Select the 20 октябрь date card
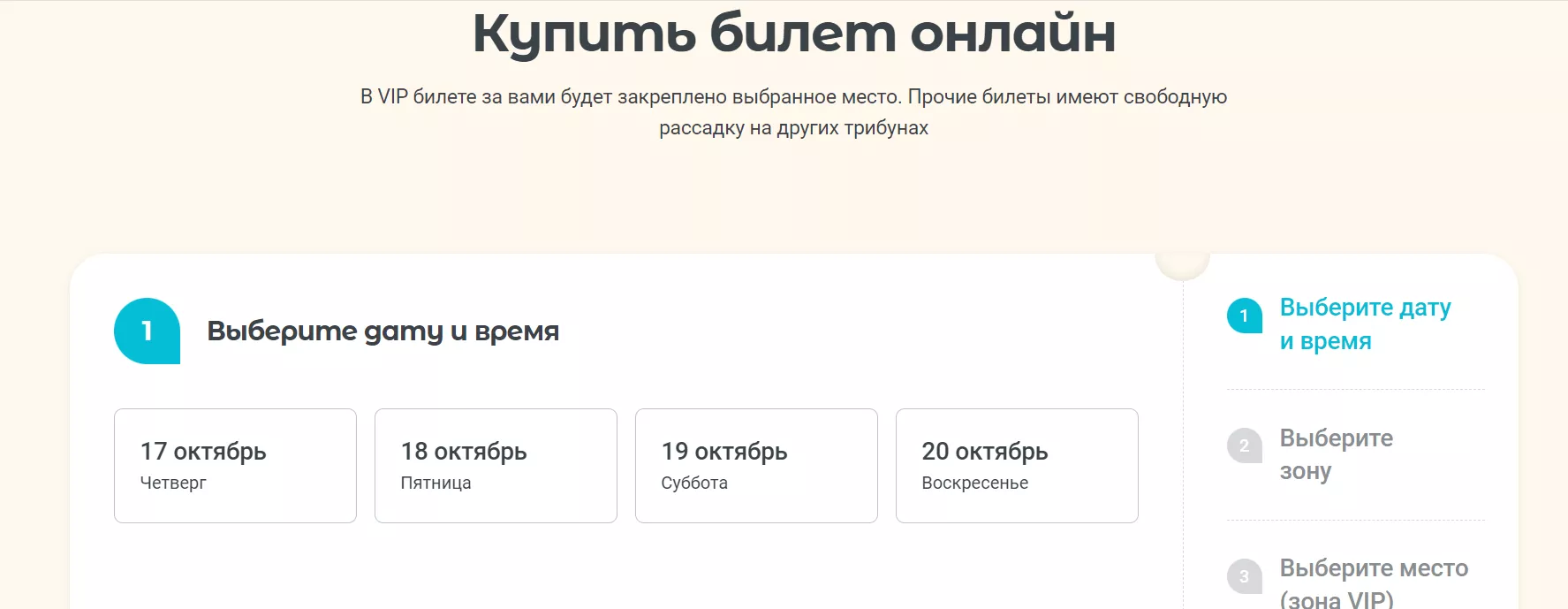The width and height of the screenshot is (1568, 609). pyautogui.click(x=1017, y=465)
